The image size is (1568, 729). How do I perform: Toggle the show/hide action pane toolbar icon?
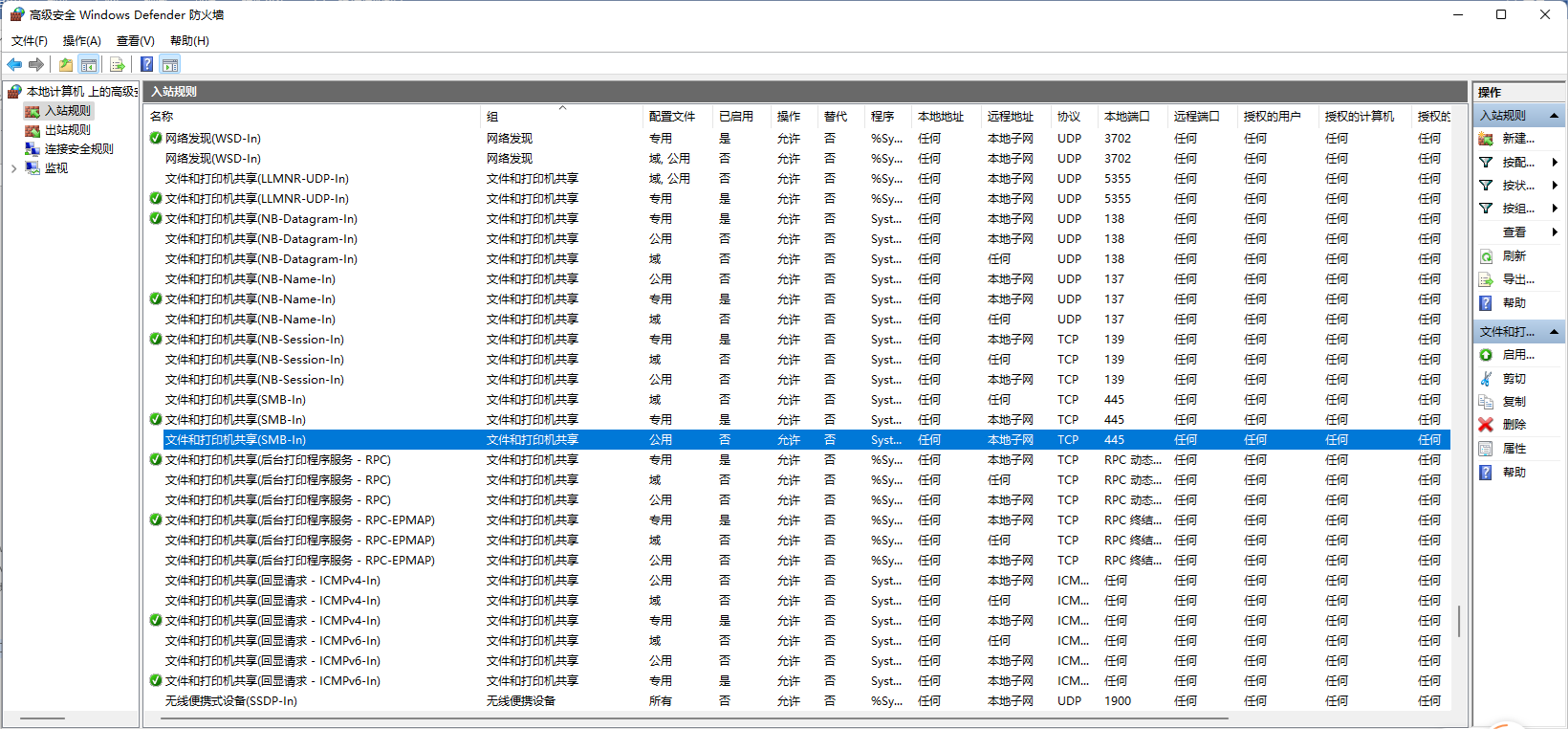coord(170,64)
